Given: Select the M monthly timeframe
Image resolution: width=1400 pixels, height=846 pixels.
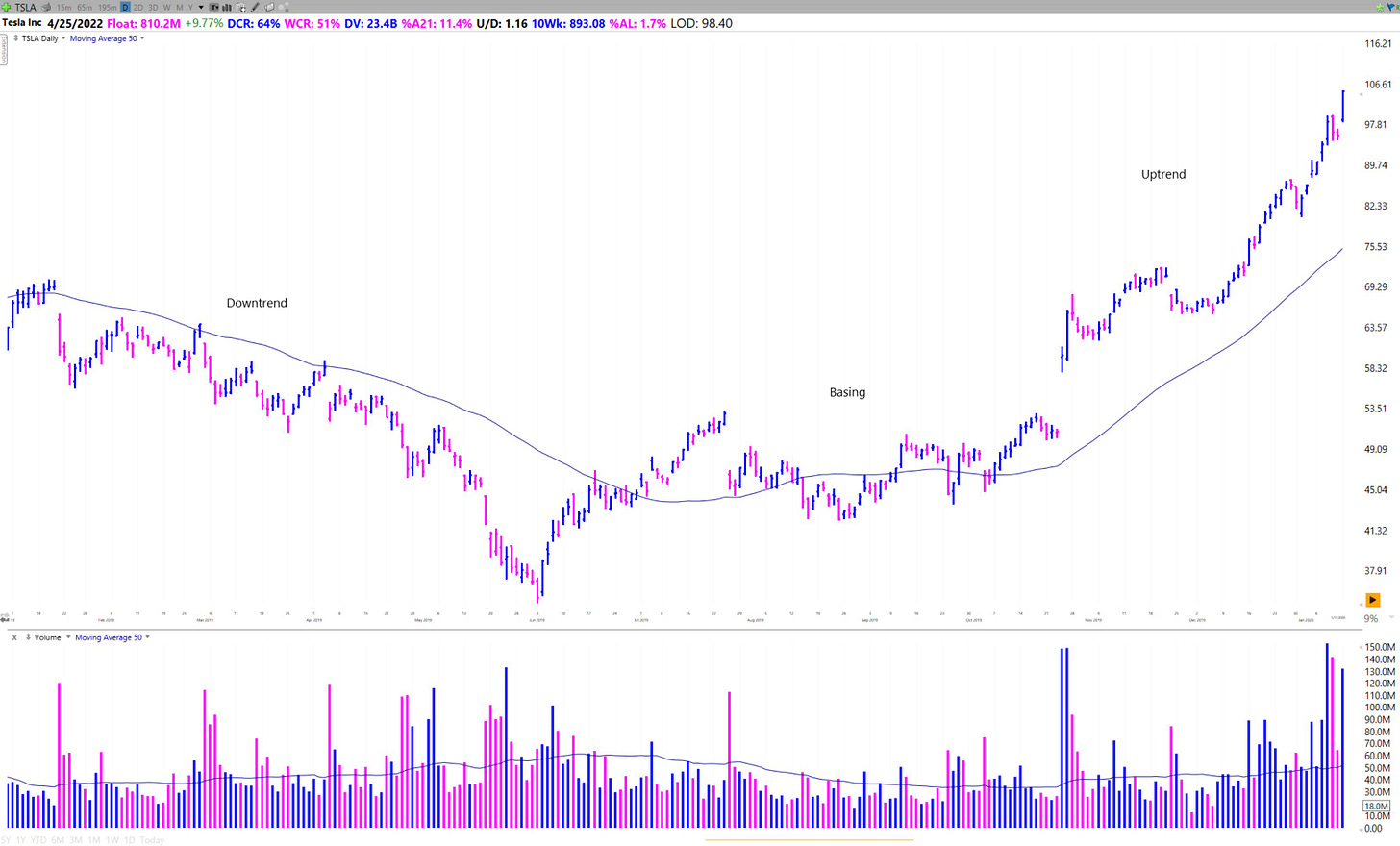Looking at the screenshot, I should pos(179,8).
